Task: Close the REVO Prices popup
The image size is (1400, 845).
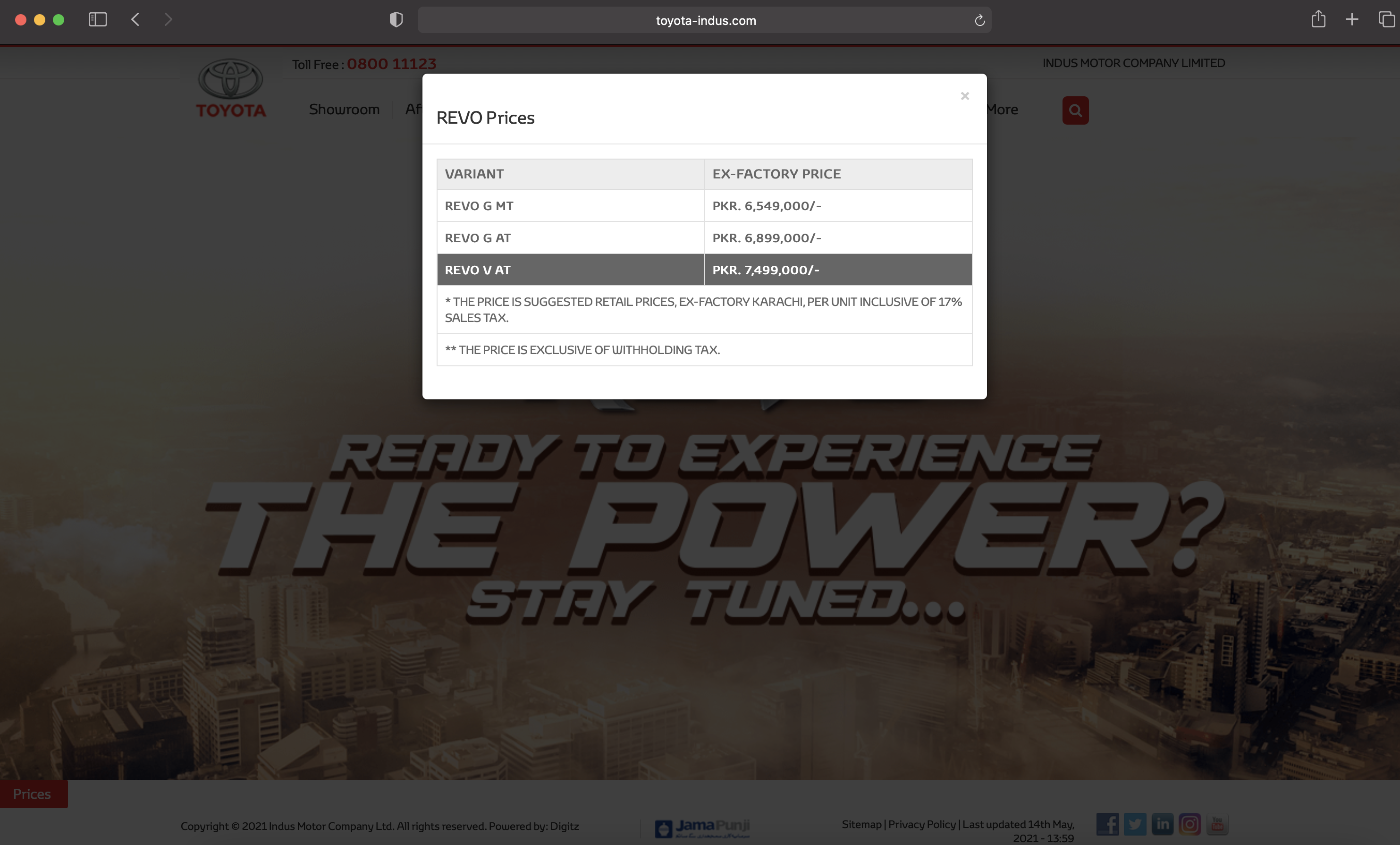Action: tap(964, 96)
